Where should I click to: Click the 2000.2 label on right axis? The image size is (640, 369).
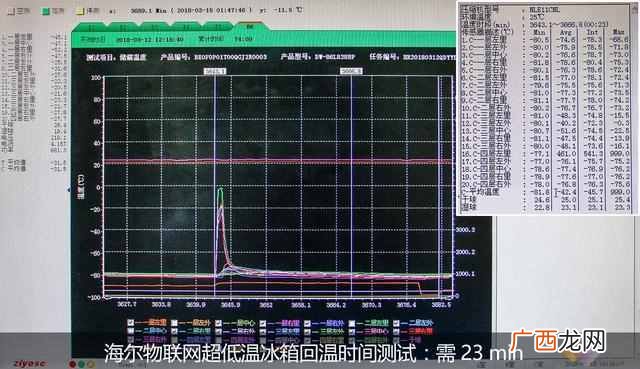point(465,252)
